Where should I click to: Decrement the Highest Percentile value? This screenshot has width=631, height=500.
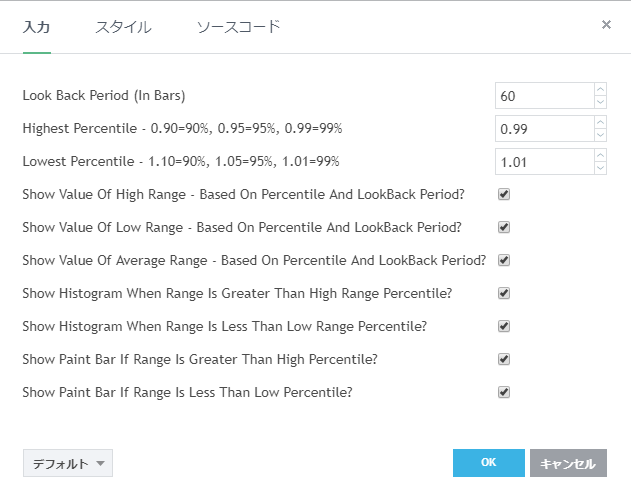[600, 135]
